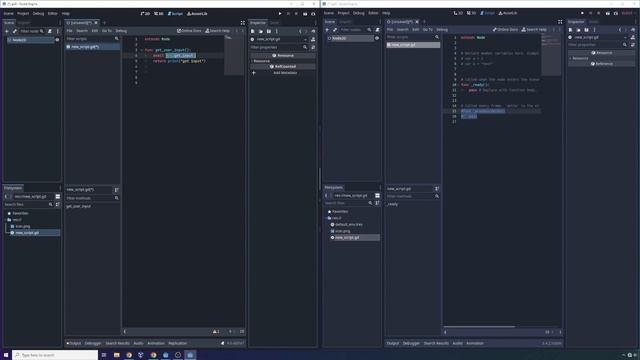
Task: Open object history icon in left Inspector
Action: [313, 31]
